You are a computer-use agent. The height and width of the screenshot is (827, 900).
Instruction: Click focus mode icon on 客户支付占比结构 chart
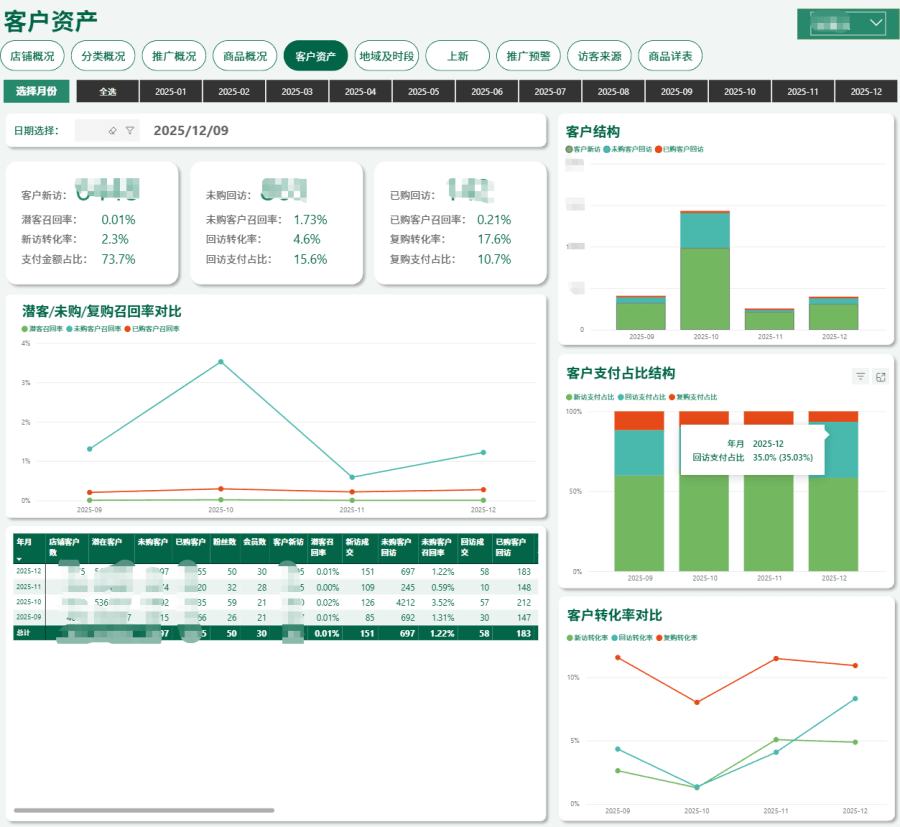point(880,377)
